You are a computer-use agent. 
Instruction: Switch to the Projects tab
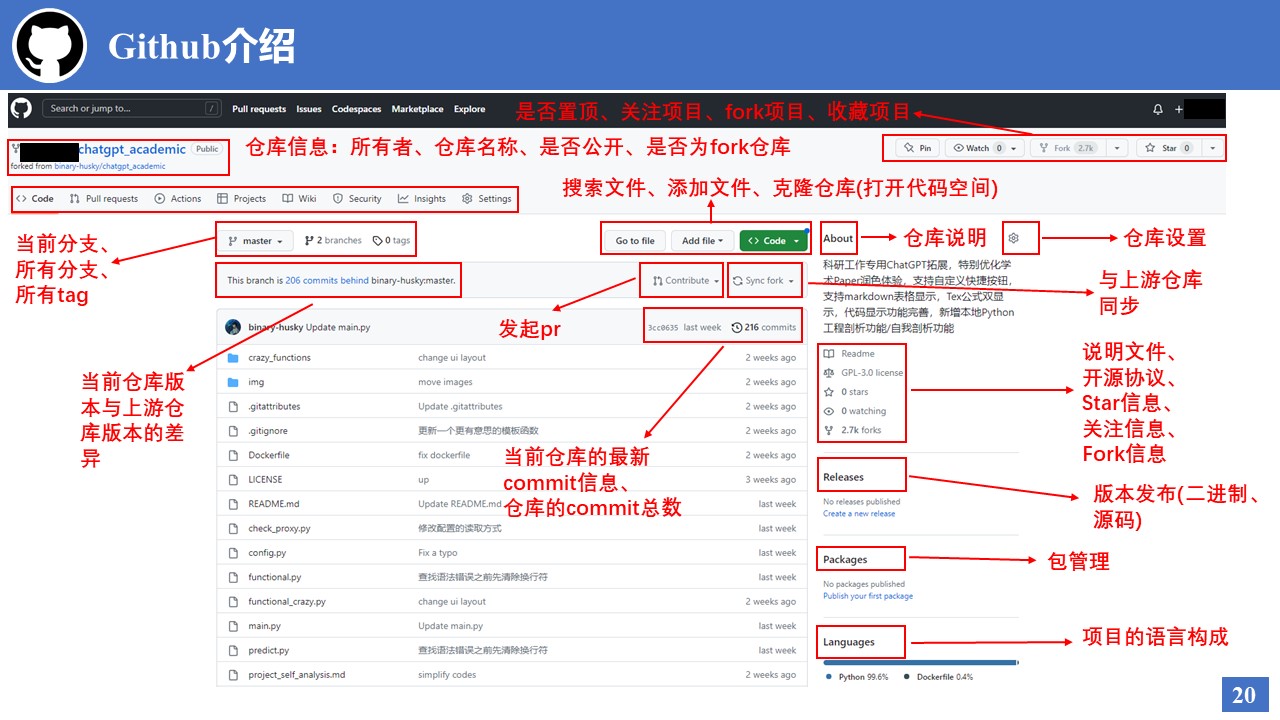point(242,199)
